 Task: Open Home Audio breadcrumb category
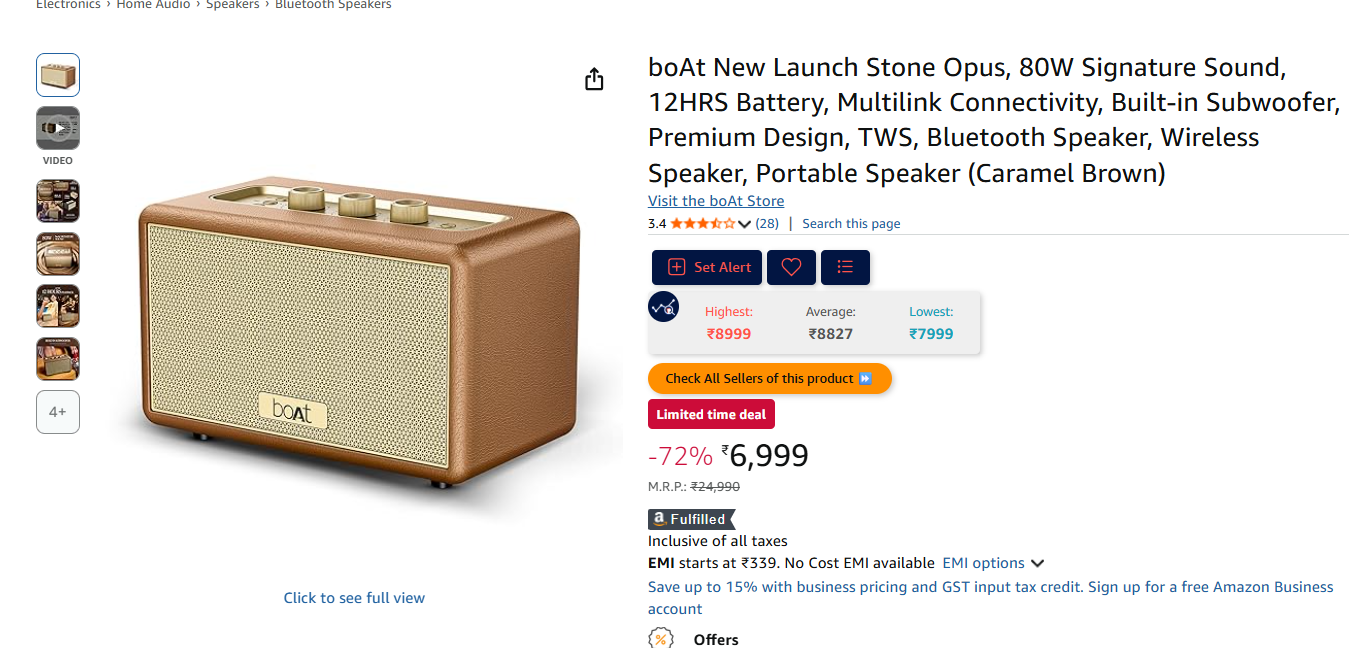pyautogui.click(x=153, y=5)
